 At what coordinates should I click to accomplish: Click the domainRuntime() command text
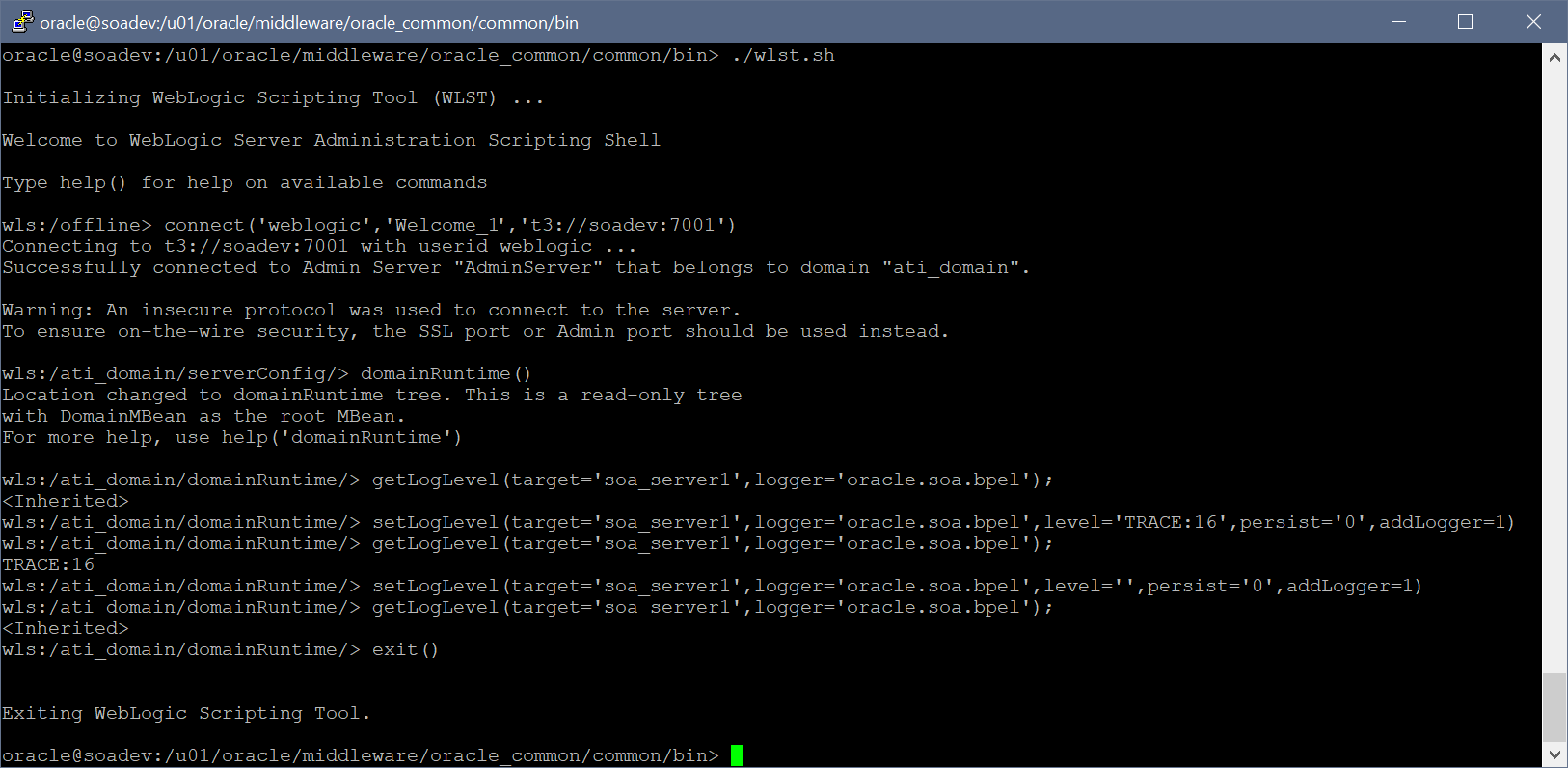pyautogui.click(x=446, y=374)
